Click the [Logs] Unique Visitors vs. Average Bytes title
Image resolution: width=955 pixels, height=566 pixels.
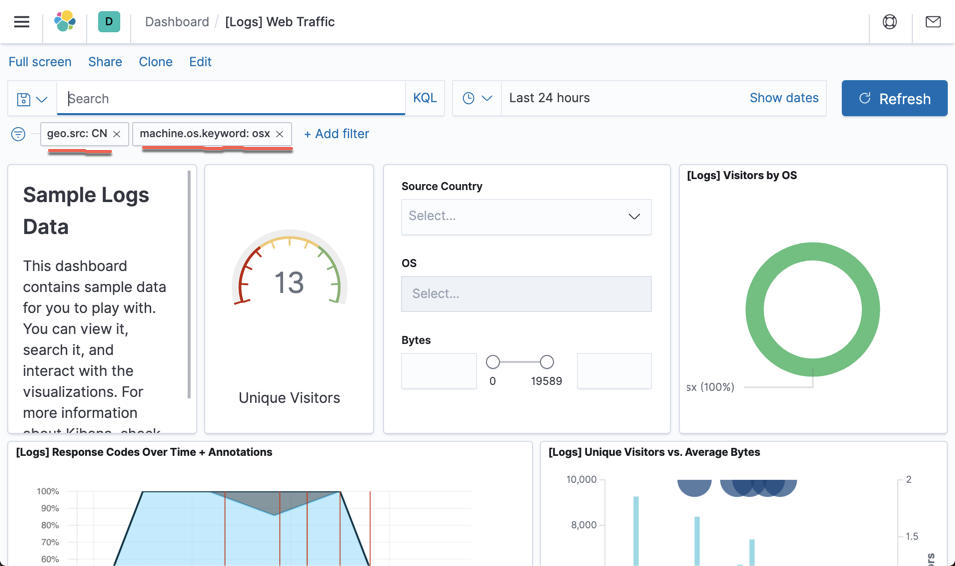(x=654, y=452)
